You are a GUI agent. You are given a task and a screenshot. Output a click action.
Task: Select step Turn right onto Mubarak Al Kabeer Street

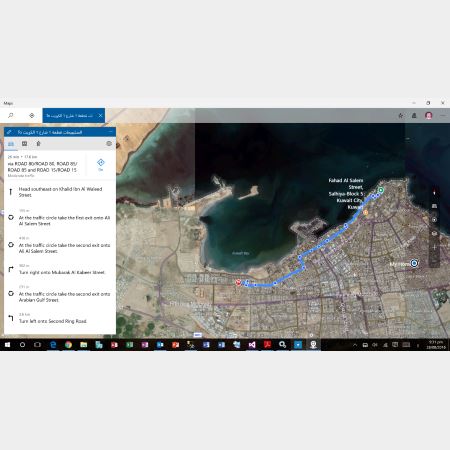[60, 270]
